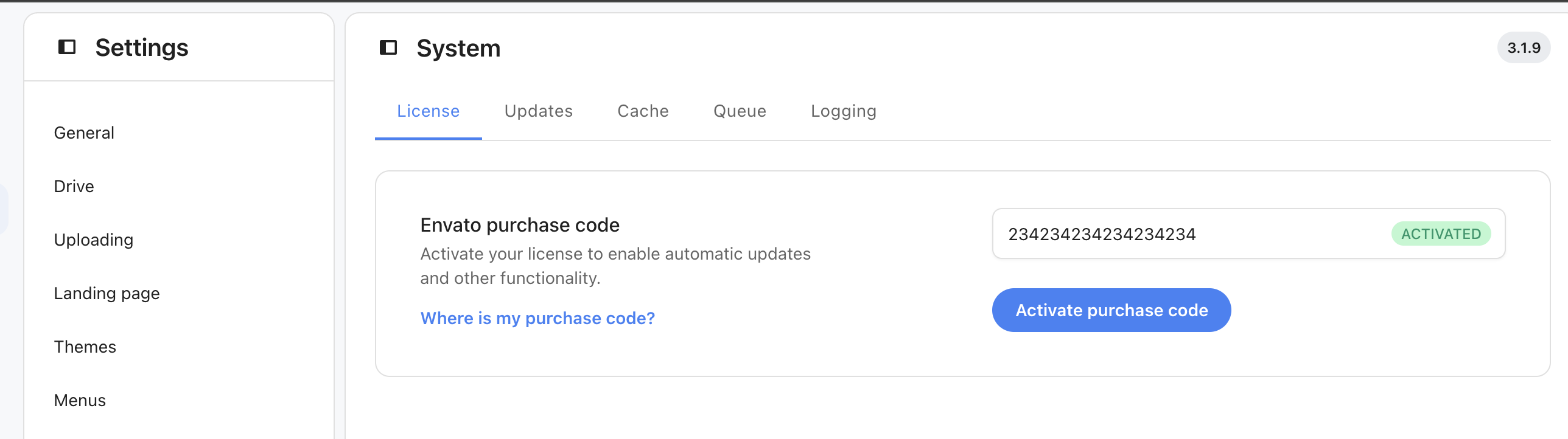Select Menus in the sidebar
This screenshot has width=1568, height=439.
click(x=80, y=401)
